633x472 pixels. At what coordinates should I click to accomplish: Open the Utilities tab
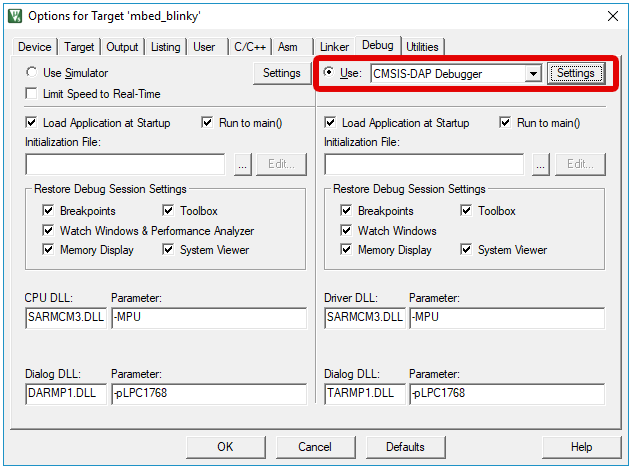pyautogui.click(x=422, y=47)
